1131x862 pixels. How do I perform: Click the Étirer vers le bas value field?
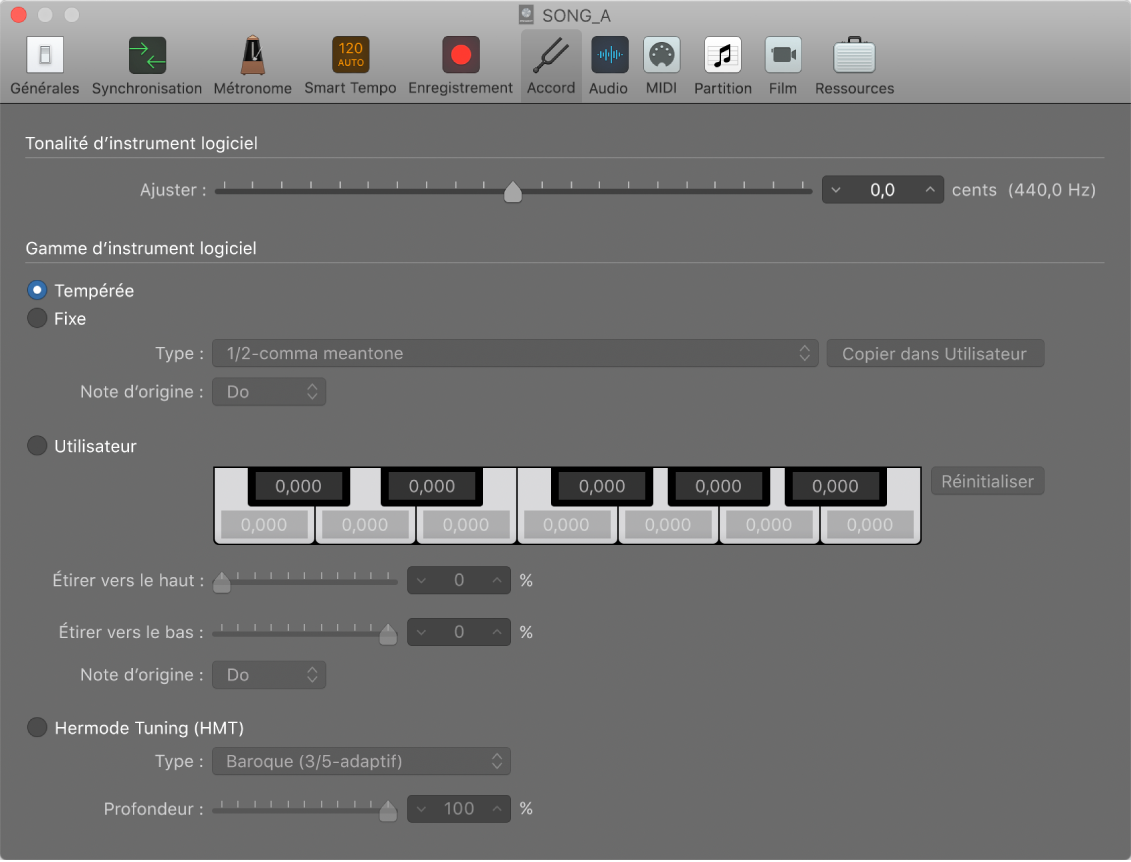point(459,633)
